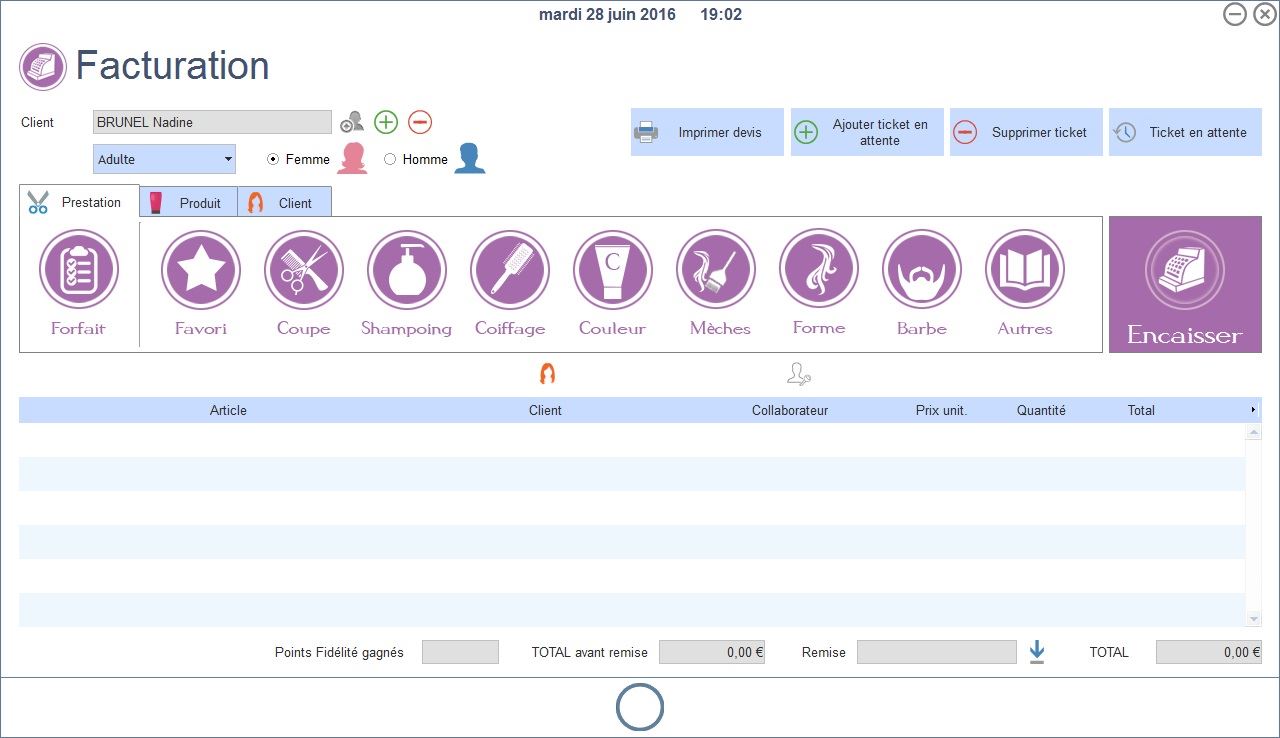Sort by the Prix unit. column header
The image size is (1280, 738).
tap(942, 410)
